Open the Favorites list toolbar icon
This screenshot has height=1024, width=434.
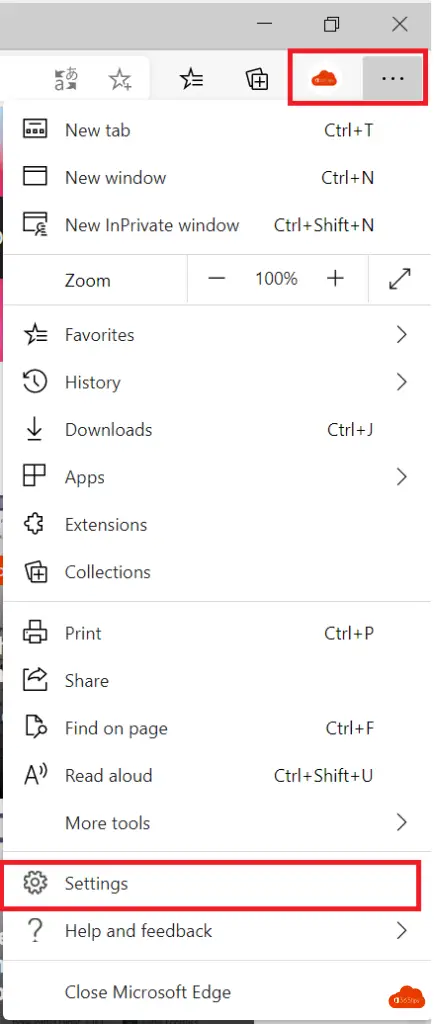coord(191,80)
